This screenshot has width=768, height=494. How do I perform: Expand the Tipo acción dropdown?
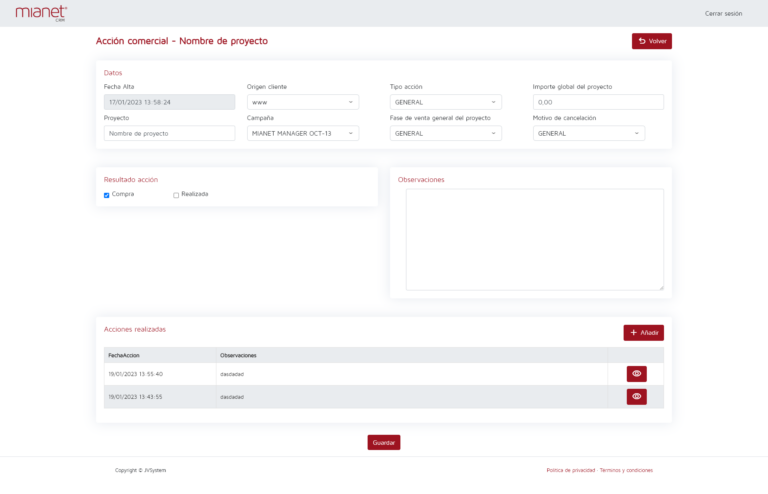tap(445, 102)
